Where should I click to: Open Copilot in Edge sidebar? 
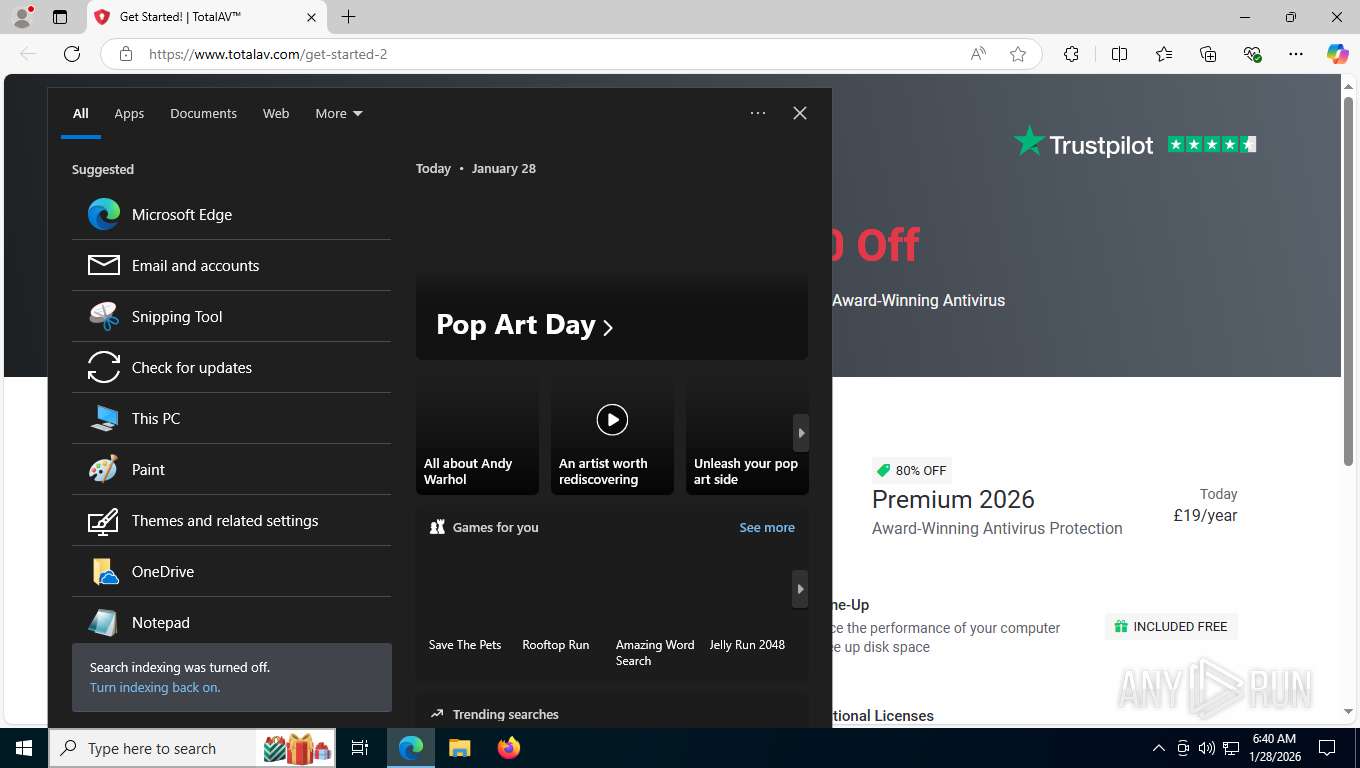click(1338, 54)
